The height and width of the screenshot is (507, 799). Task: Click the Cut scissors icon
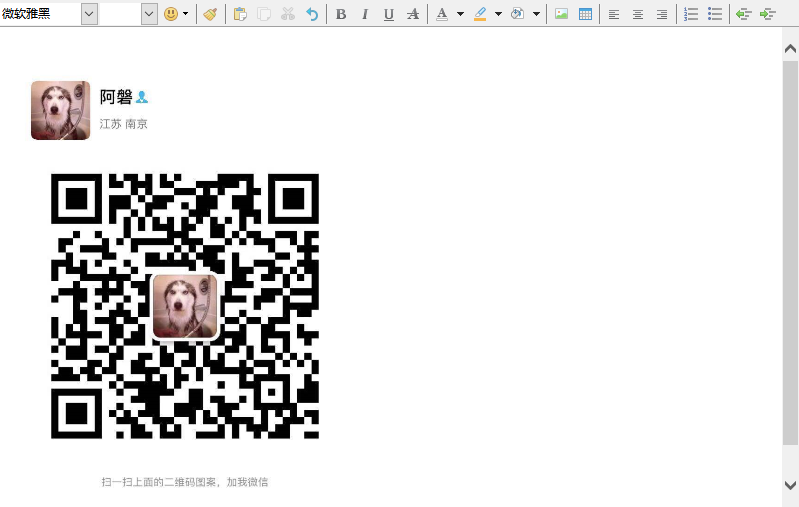click(288, 14)
